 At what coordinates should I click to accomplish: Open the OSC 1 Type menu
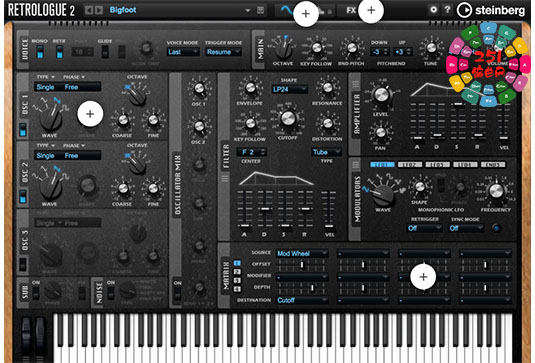click(46, 77)
